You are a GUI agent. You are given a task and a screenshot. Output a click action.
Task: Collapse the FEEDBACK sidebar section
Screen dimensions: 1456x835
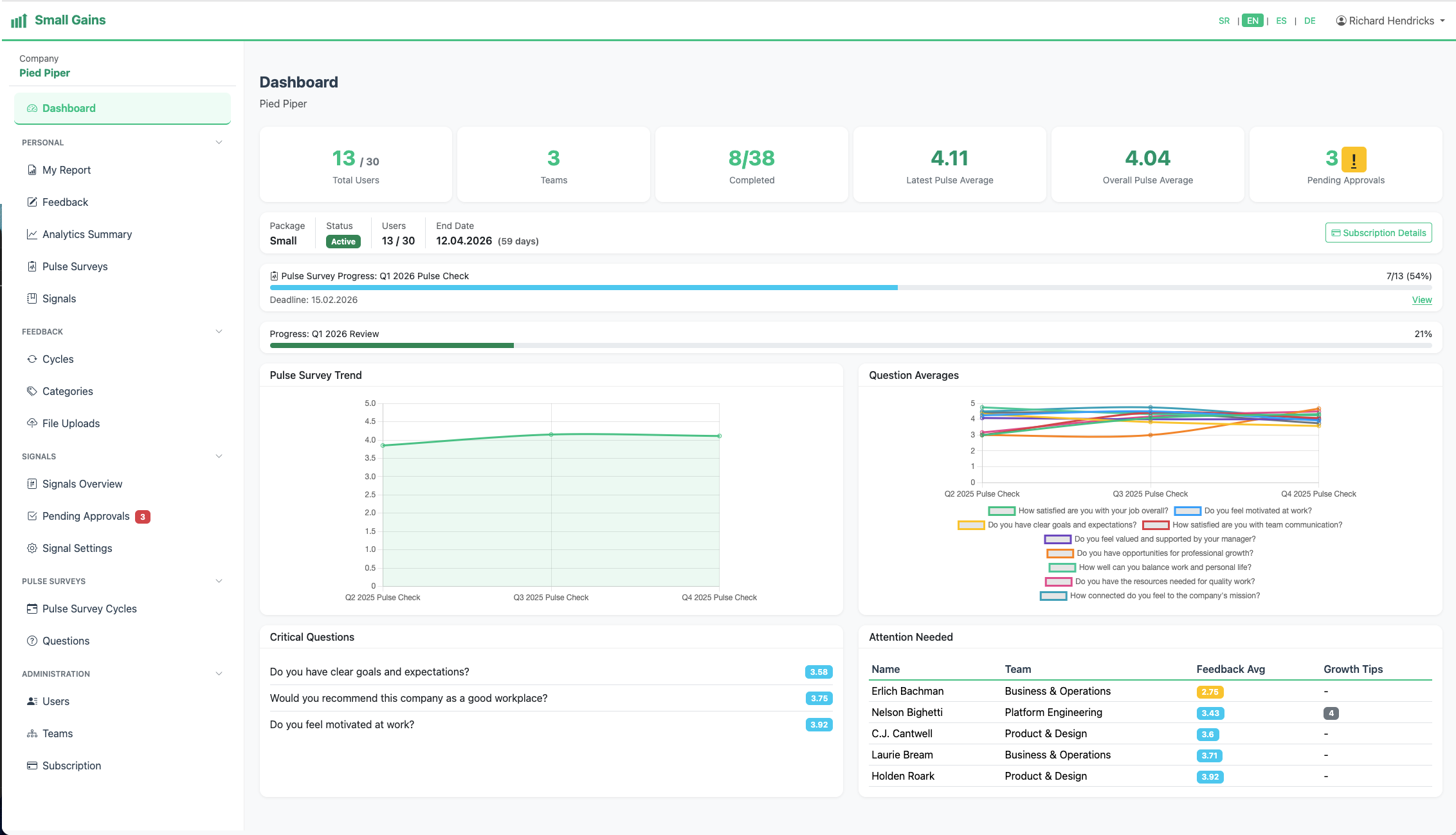(219, 331)
